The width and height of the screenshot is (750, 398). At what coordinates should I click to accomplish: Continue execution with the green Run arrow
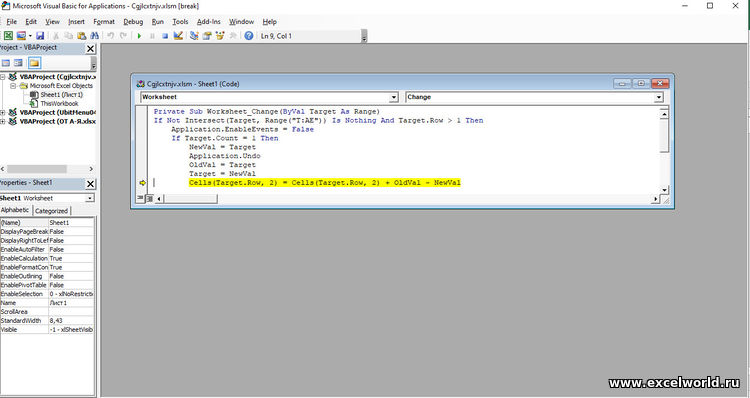tap(139, 36)
